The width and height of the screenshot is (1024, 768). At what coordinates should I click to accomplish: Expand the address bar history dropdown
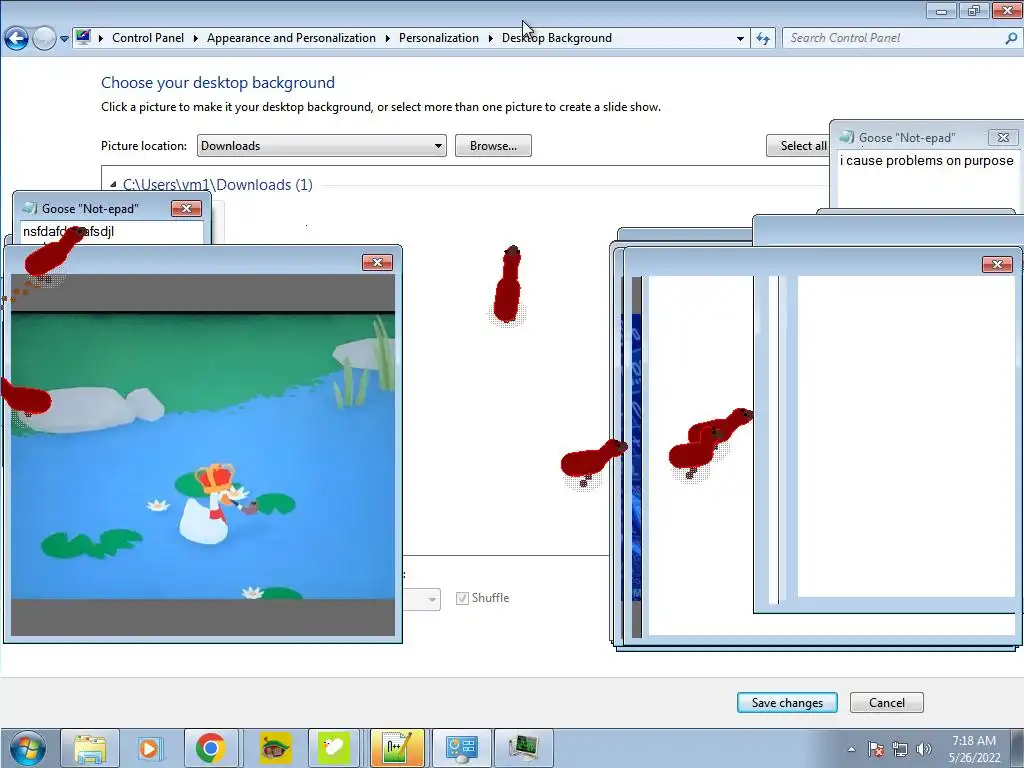[x=740, y=39]
